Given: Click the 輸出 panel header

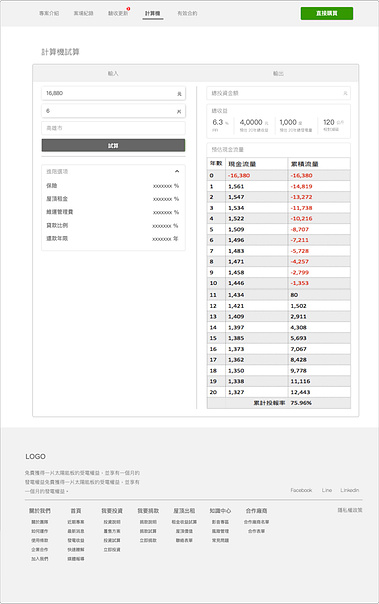Looking at the screenshot, I should 278,73.
